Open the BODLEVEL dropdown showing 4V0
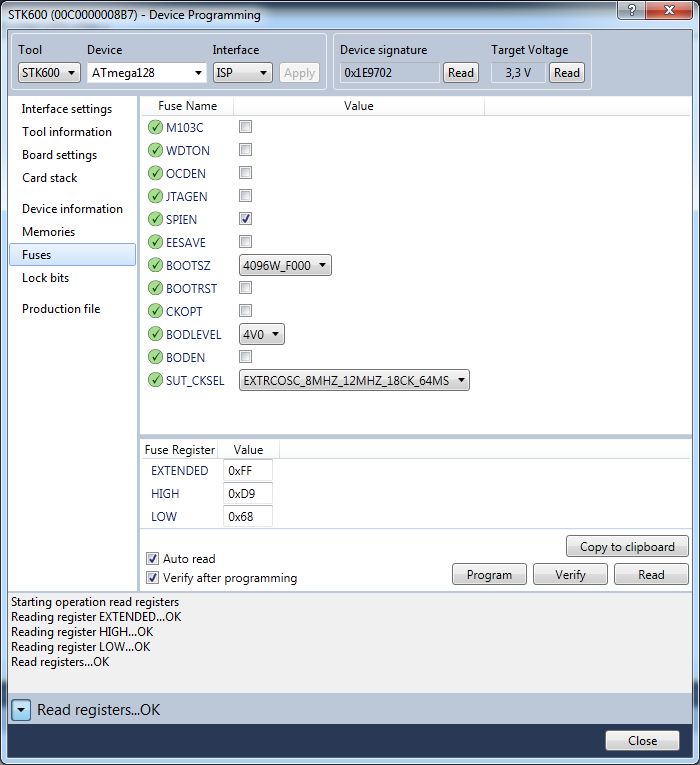Viewport: 700px width, 765px height. (261, 334)
